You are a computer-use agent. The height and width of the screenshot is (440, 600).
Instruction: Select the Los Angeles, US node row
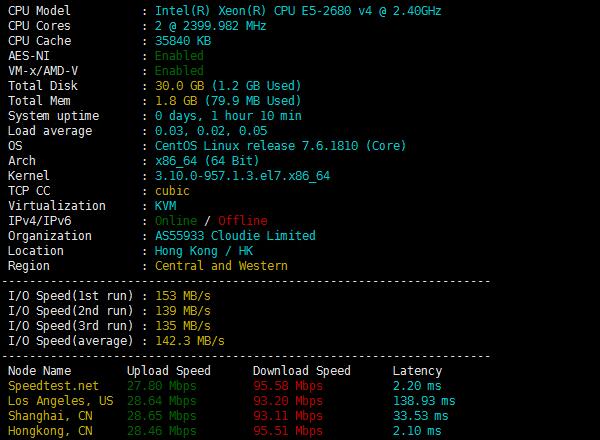pyautogui.click(x=232, y=401)
